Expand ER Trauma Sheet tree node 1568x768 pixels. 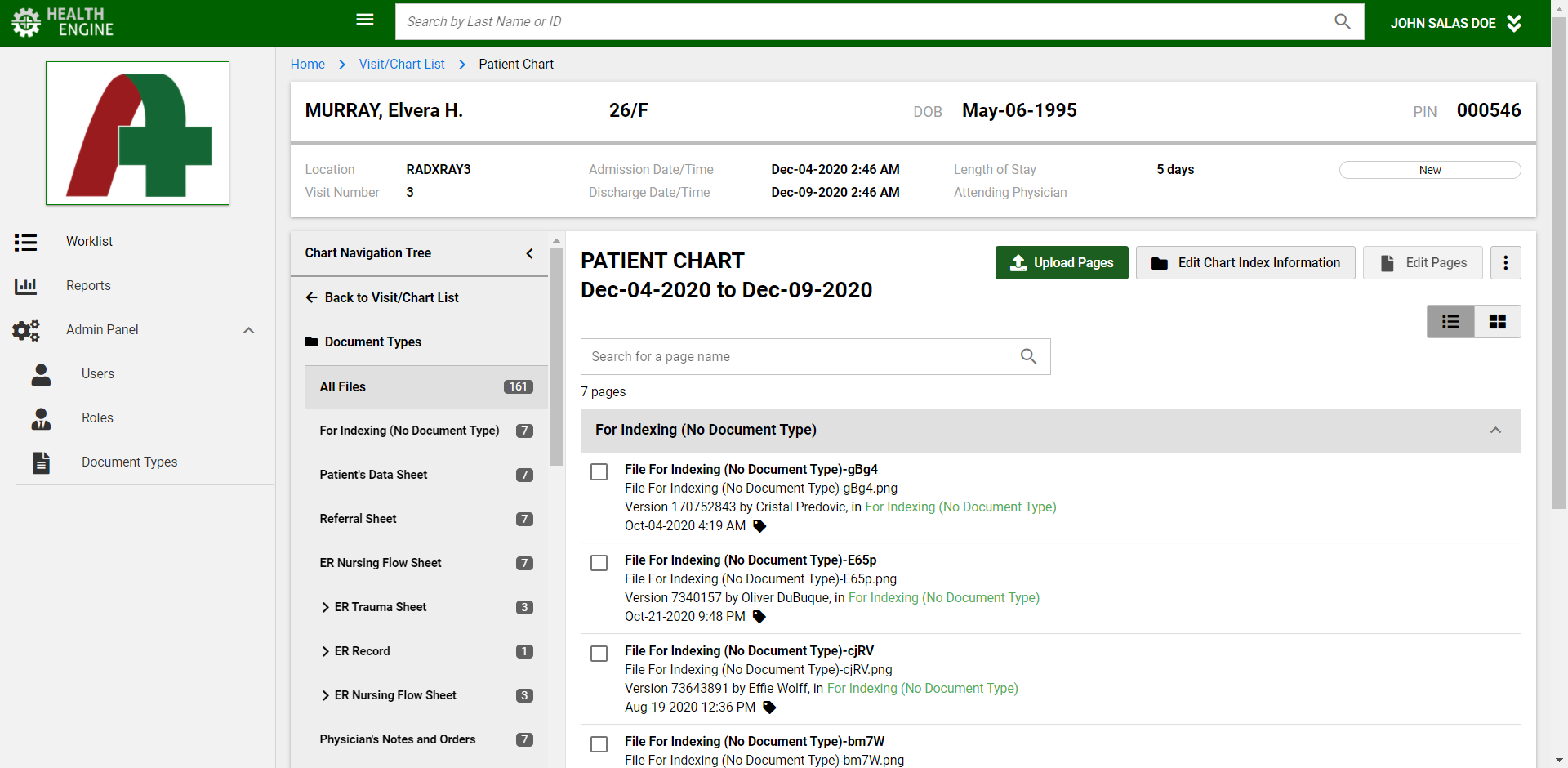[x=325, y=608]
